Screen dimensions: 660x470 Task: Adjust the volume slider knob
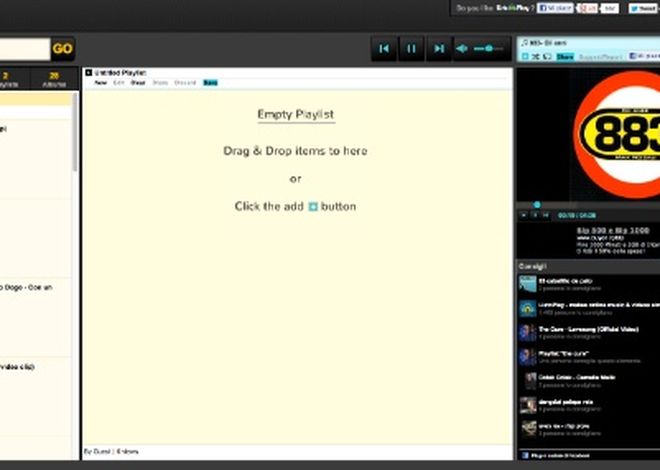pos(489,49)
